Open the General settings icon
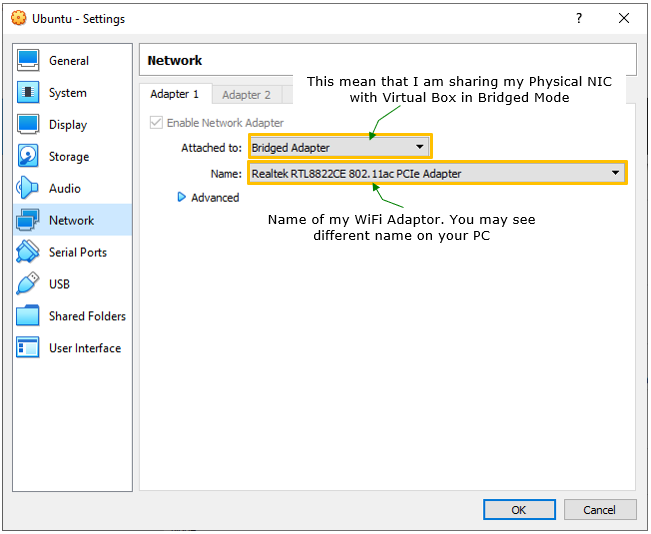651x534 pixels. pos(28,60)
